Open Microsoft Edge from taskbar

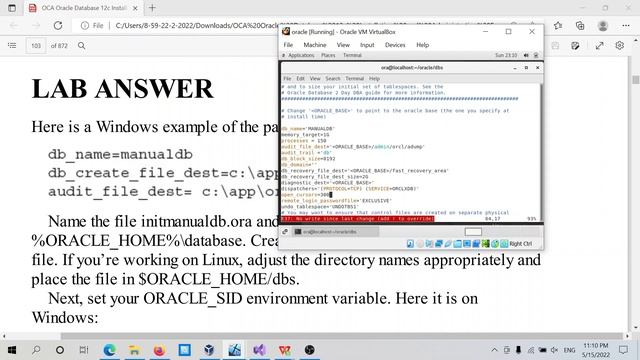(x=109, y=350)
